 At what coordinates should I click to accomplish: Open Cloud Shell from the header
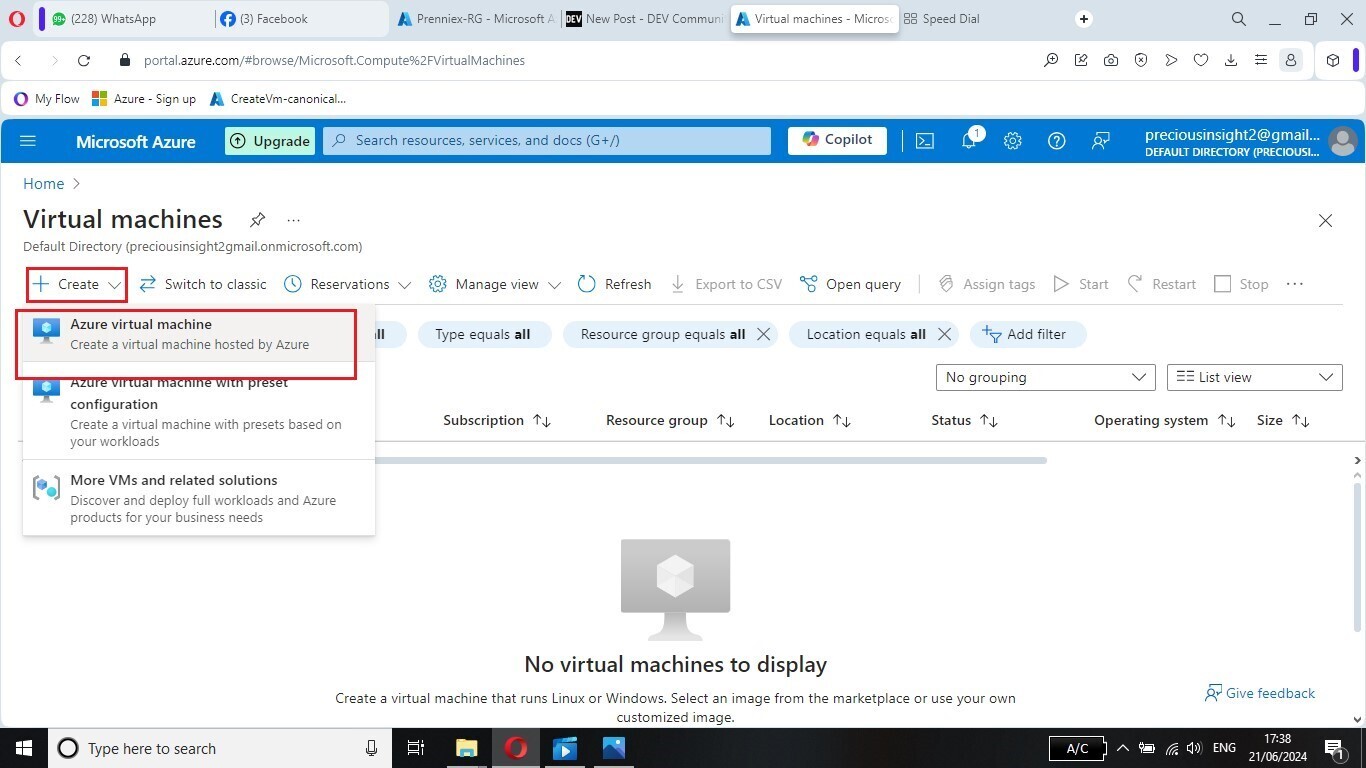pos(925,141)
